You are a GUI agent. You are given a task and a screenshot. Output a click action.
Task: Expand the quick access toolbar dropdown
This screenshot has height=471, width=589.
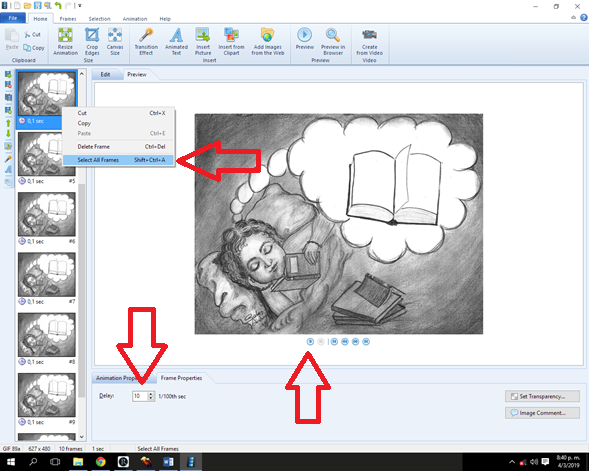coord(80,6)
